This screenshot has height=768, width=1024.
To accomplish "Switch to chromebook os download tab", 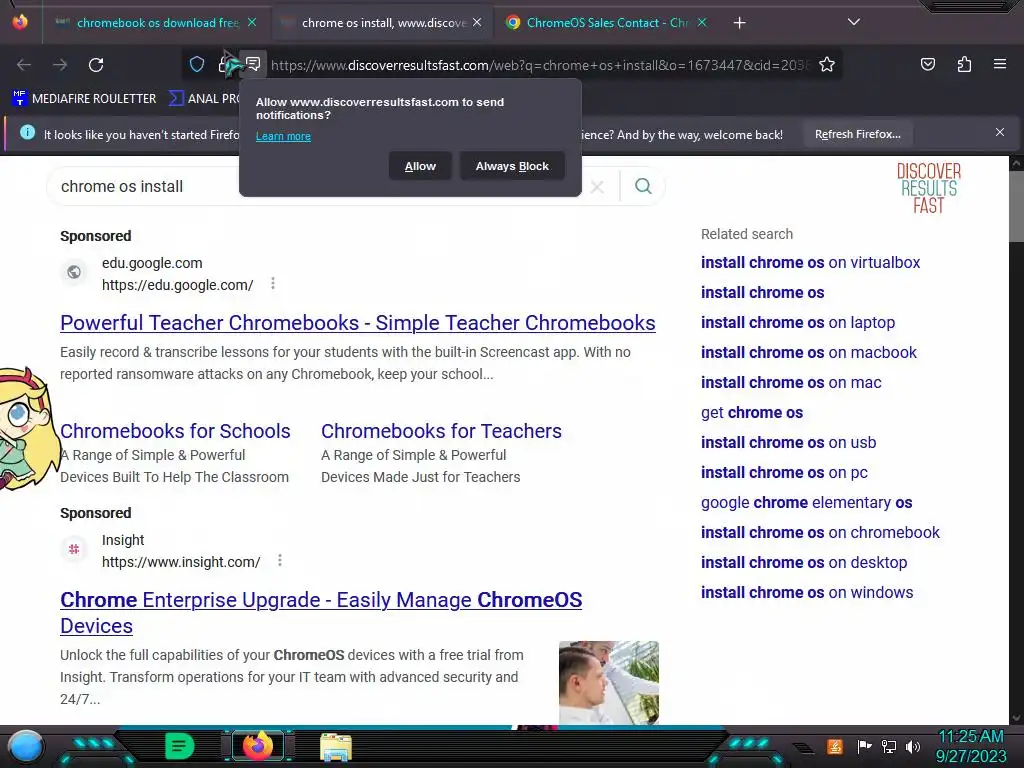I will point(157,23).
